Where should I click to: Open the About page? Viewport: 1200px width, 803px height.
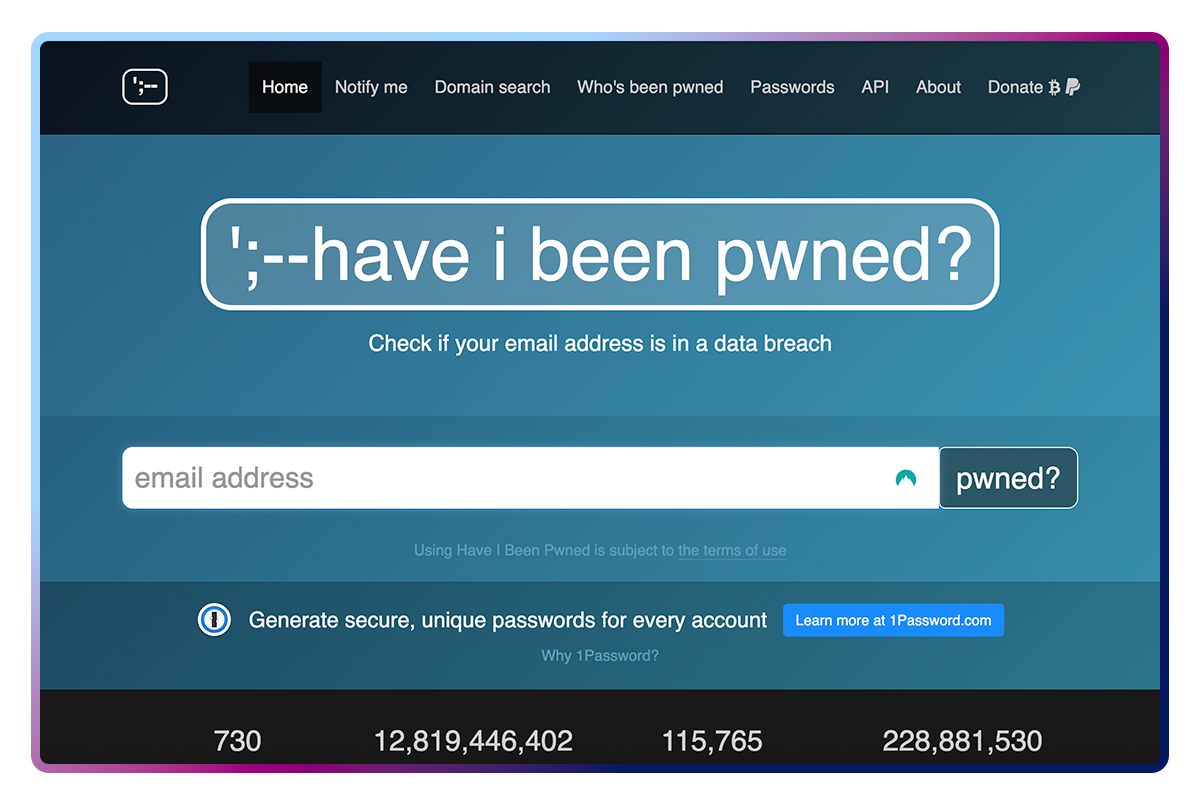(938, 87)
